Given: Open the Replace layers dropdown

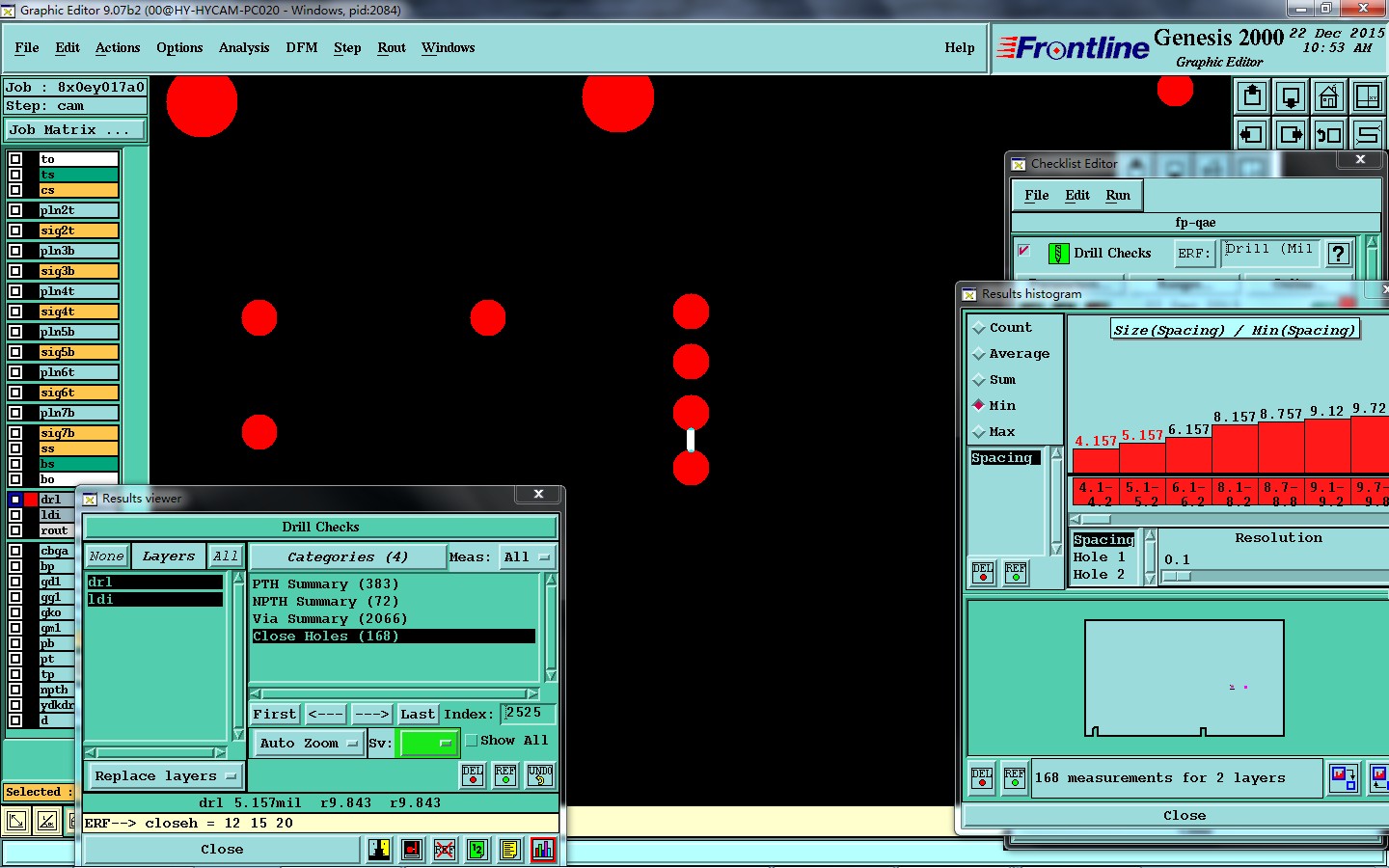Looking at the screenshot, I should 166,776.
